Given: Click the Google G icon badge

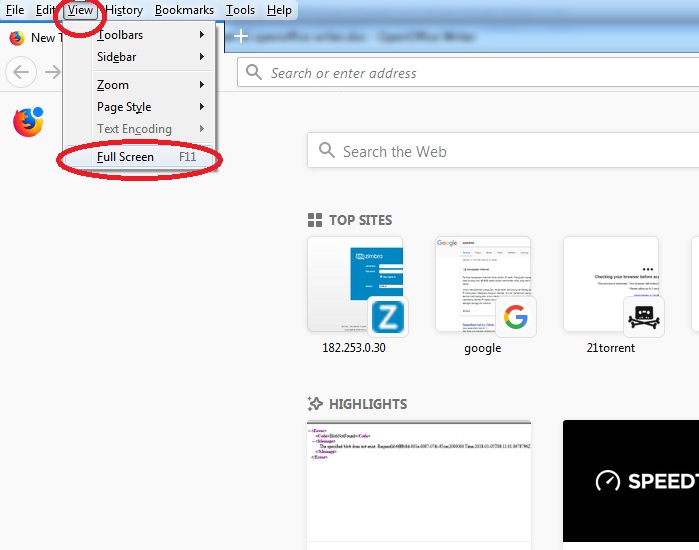Looking at the screenshot, I should [x=516, y=317].
